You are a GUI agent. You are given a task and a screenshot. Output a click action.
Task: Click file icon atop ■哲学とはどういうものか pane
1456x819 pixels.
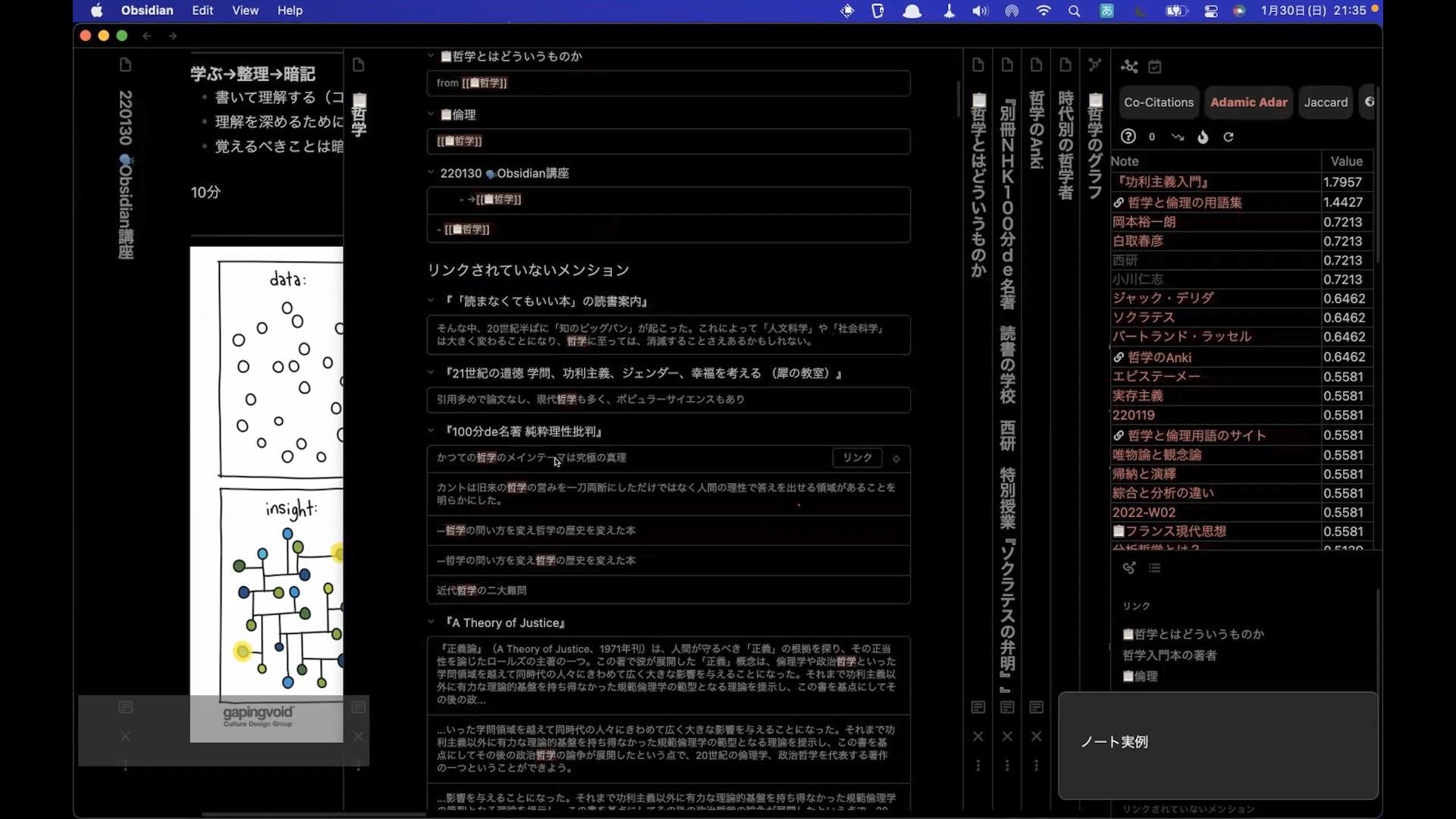pyautogui.click(x=978, y=65)
